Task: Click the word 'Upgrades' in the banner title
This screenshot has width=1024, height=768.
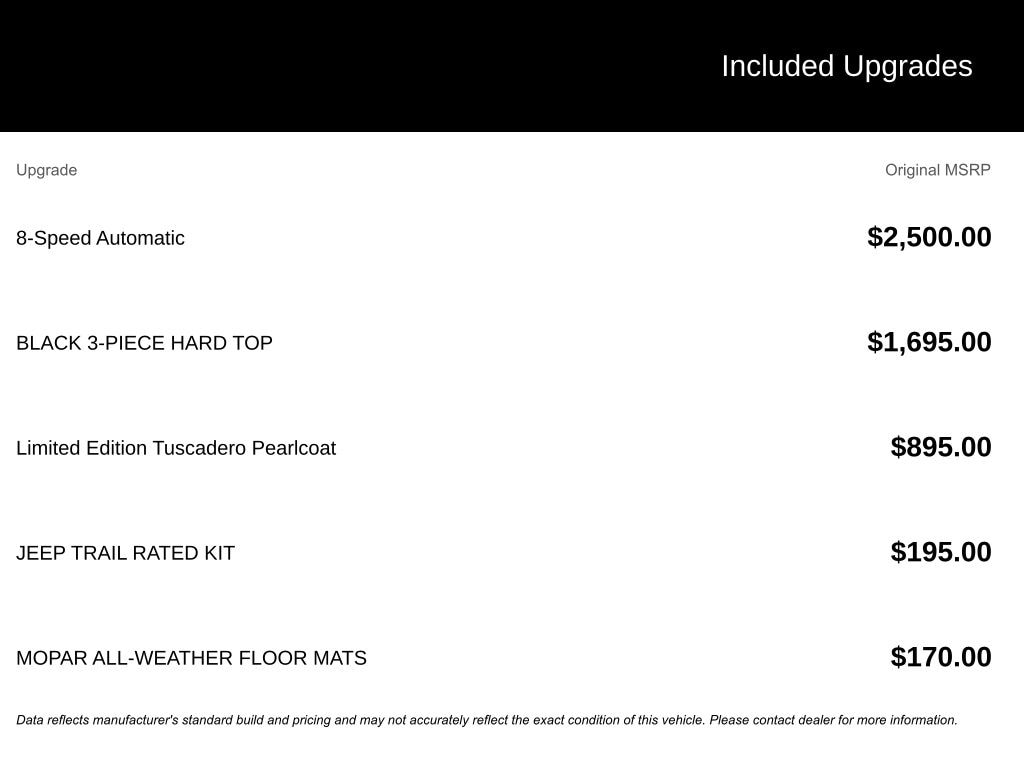Action: pyautogui.click(x=907, y=66)
